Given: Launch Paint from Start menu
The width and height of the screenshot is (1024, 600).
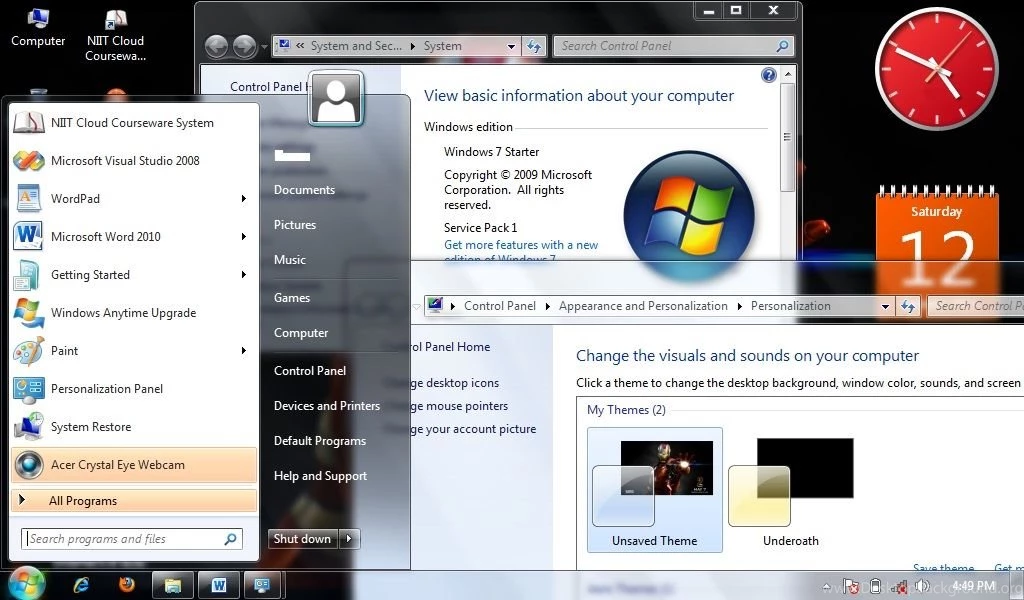Looking at the screenshot, I should pyautogui.click(x=134, y=351).
